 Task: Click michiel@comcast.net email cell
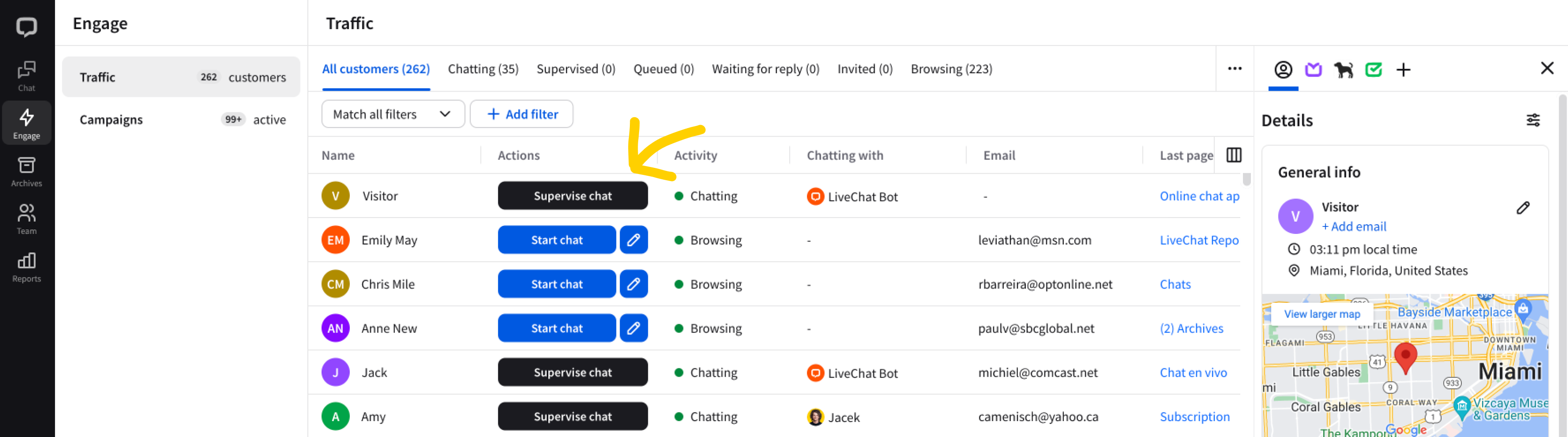tap(1037, 373)
